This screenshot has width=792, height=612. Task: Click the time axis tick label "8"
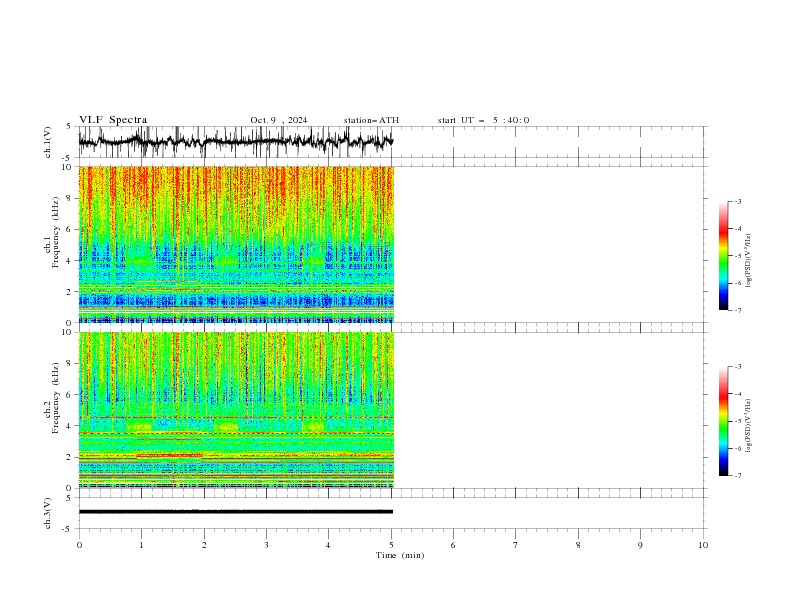click(x=578, y=545)
